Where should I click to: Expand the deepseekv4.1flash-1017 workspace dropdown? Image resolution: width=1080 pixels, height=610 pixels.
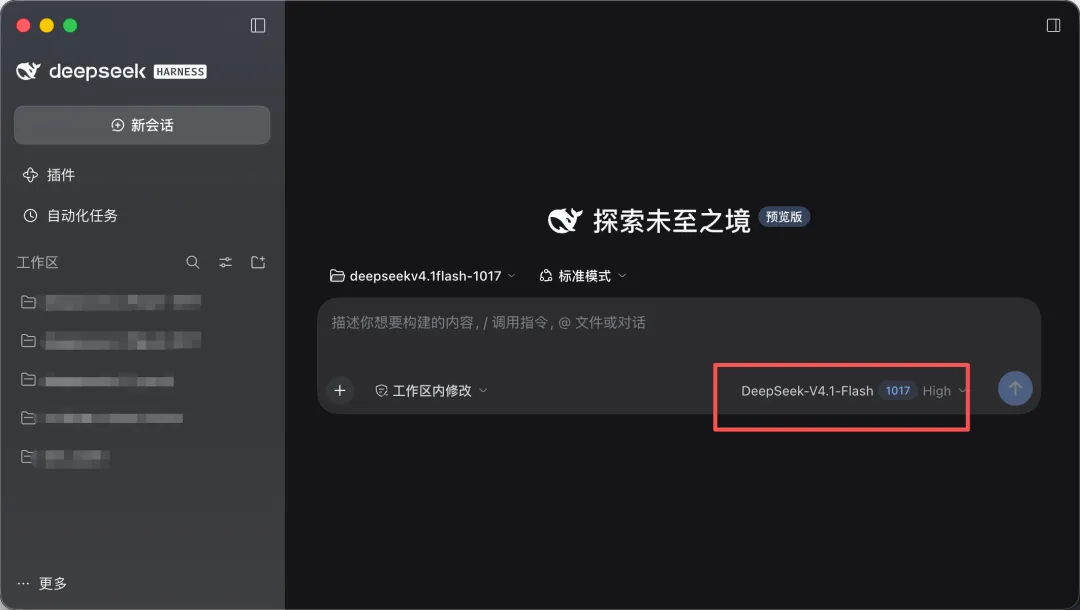[422, 276]
